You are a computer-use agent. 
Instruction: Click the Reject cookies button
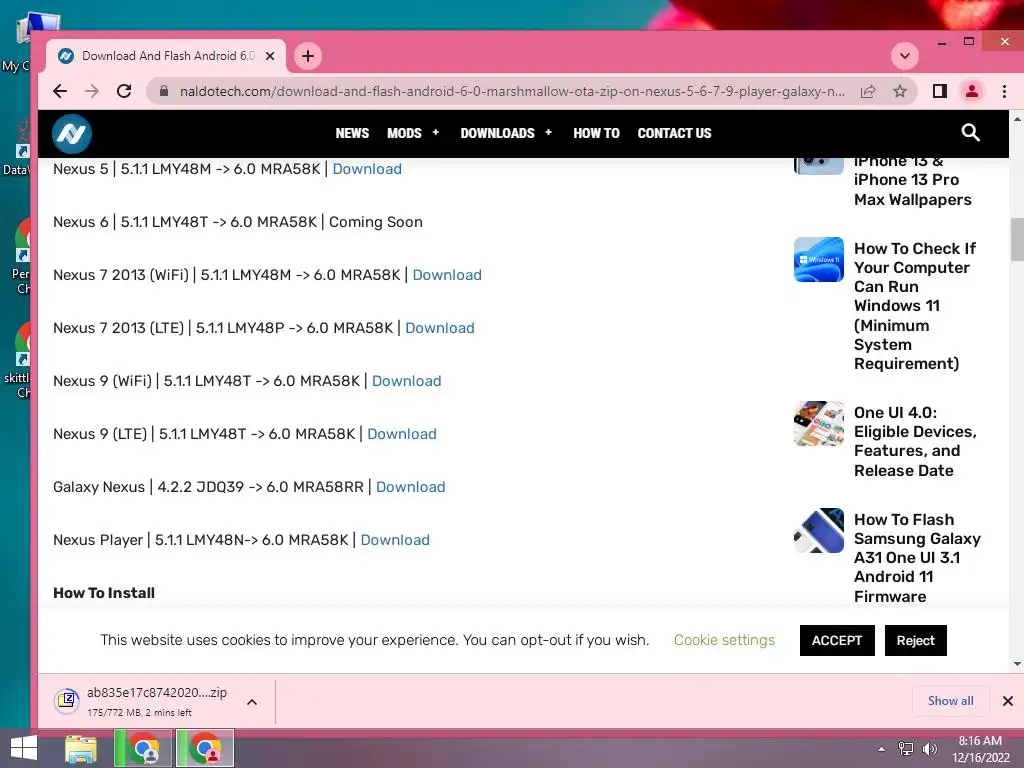[x=915, y=641]
